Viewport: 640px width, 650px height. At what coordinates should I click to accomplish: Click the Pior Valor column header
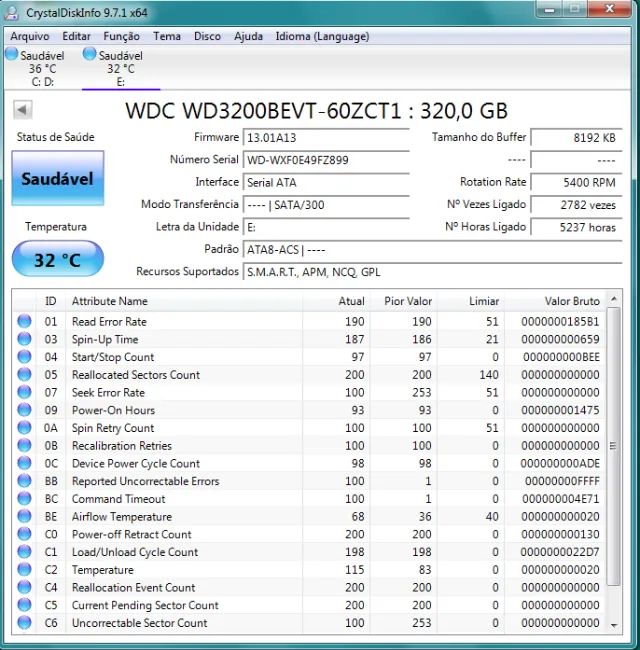tap(403, 301)
